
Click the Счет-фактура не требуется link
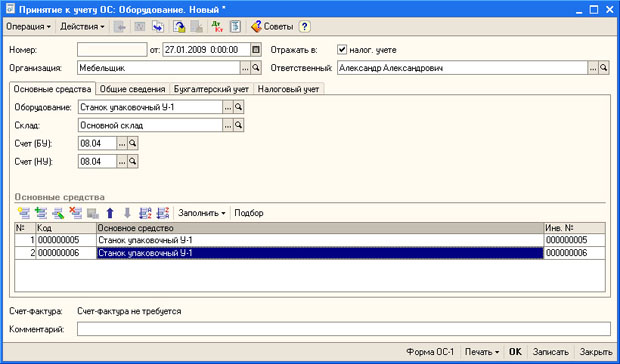(129, 311)
